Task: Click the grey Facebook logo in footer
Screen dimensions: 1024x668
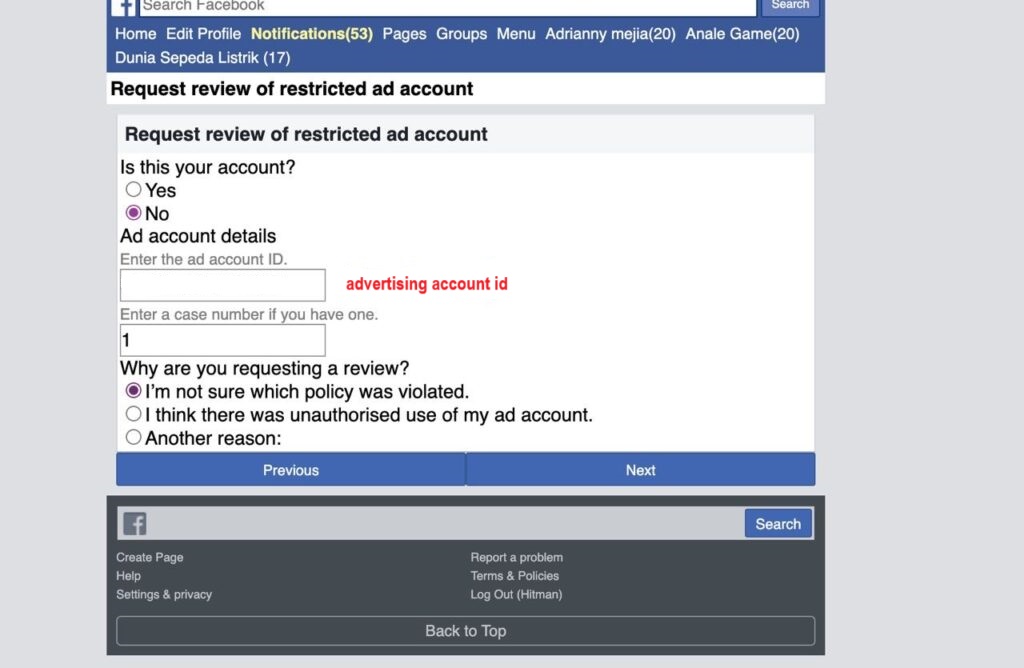Action: coord(135,524)
